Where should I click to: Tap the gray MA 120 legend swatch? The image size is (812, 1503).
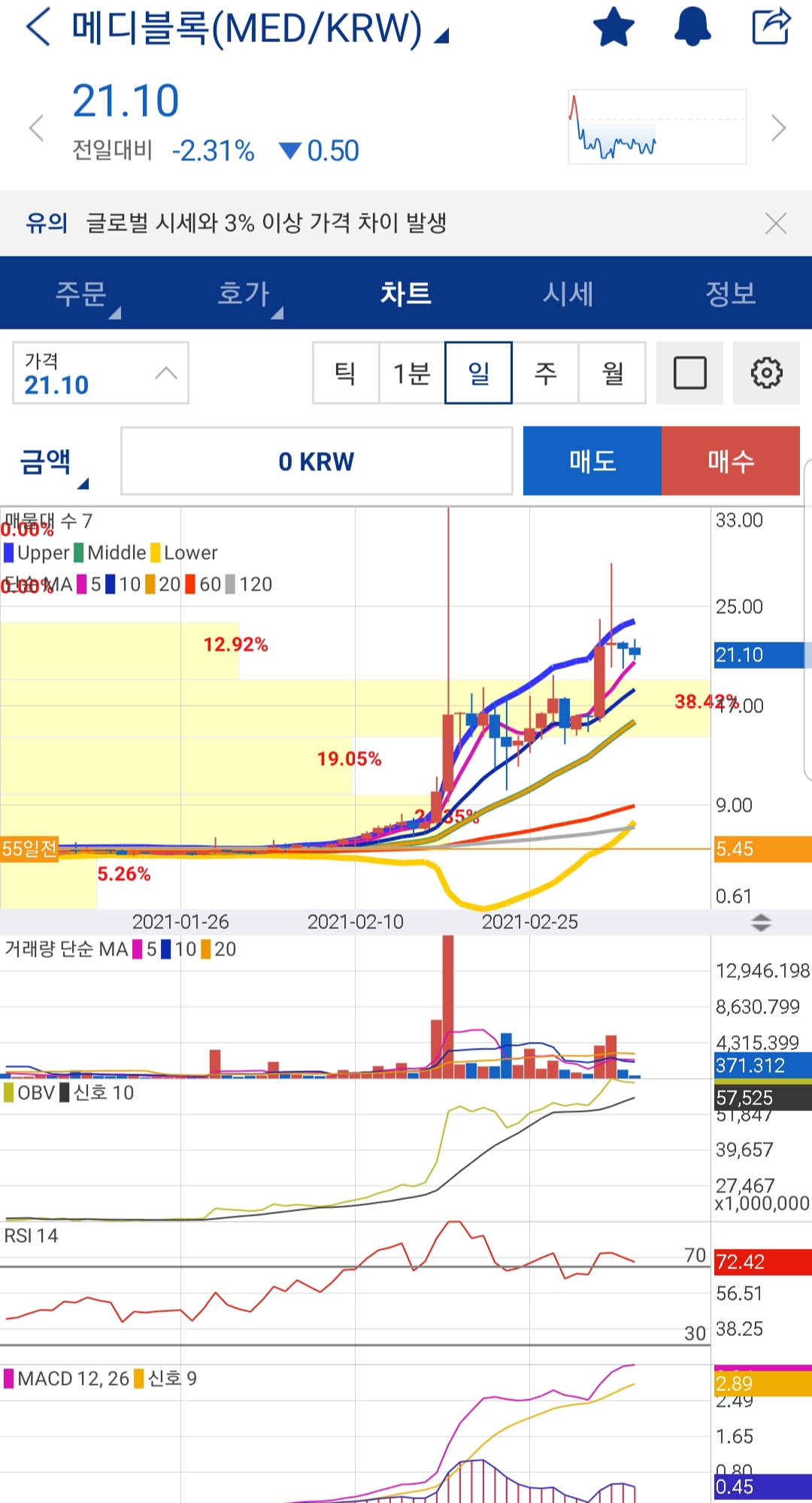[230, 584]
